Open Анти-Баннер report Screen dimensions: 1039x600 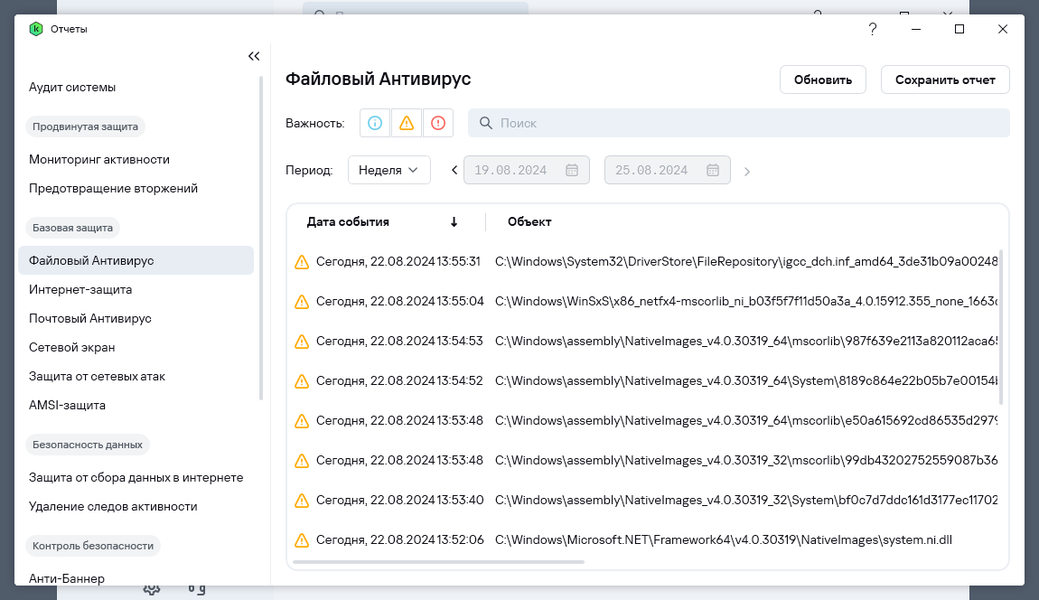(x=66, y=578)
